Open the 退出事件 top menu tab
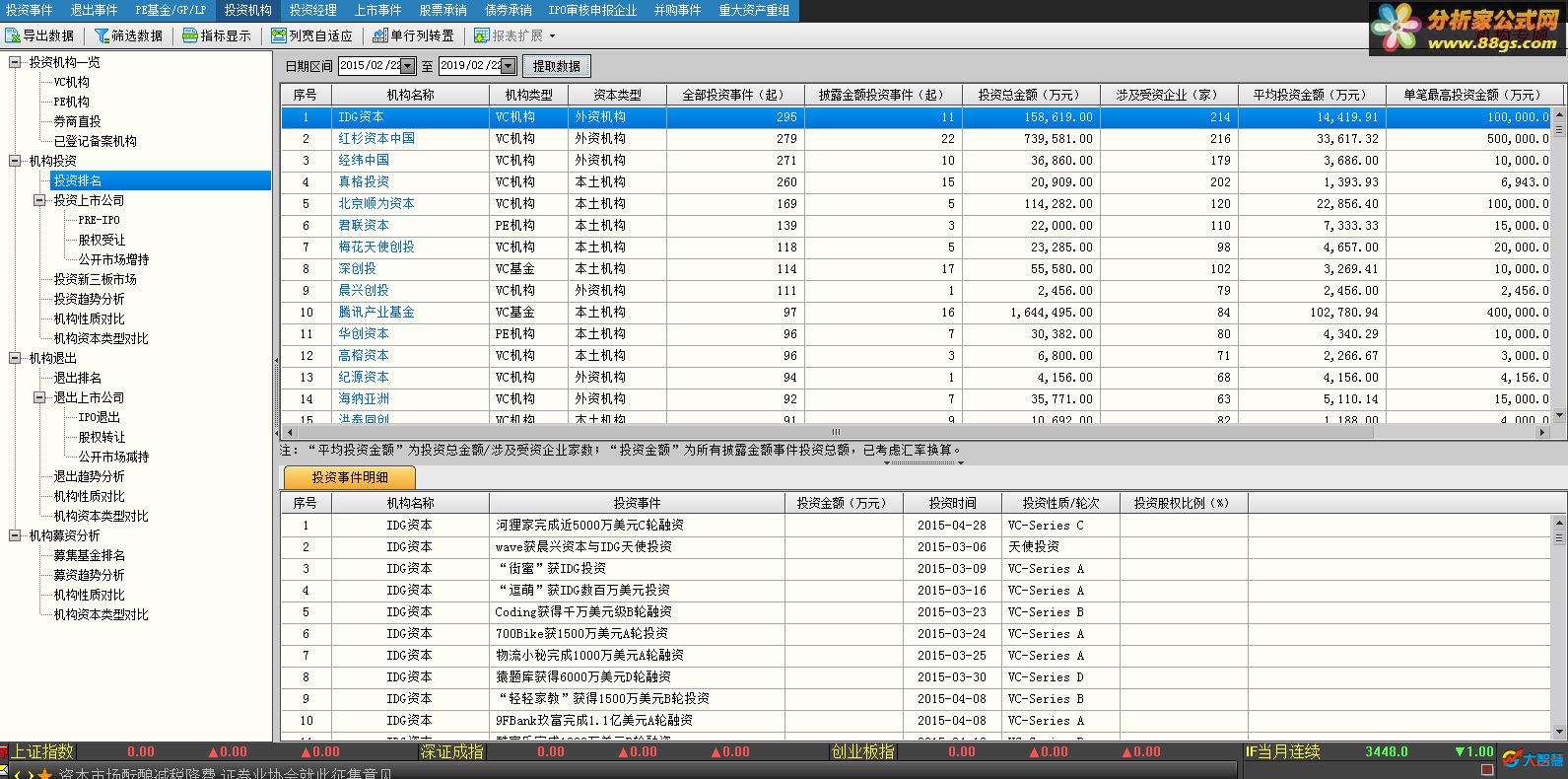This screenshot has height=779, width=1568. [94, 10]
